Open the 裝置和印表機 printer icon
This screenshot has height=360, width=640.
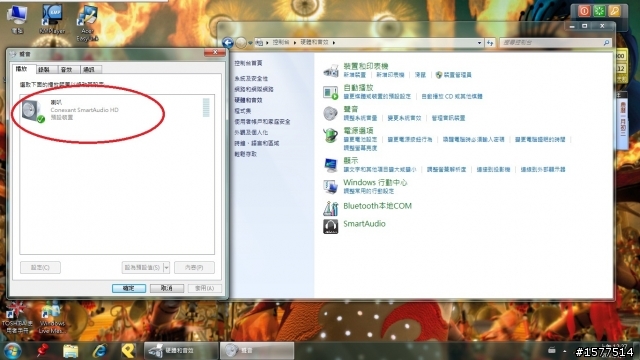[331, 71]
